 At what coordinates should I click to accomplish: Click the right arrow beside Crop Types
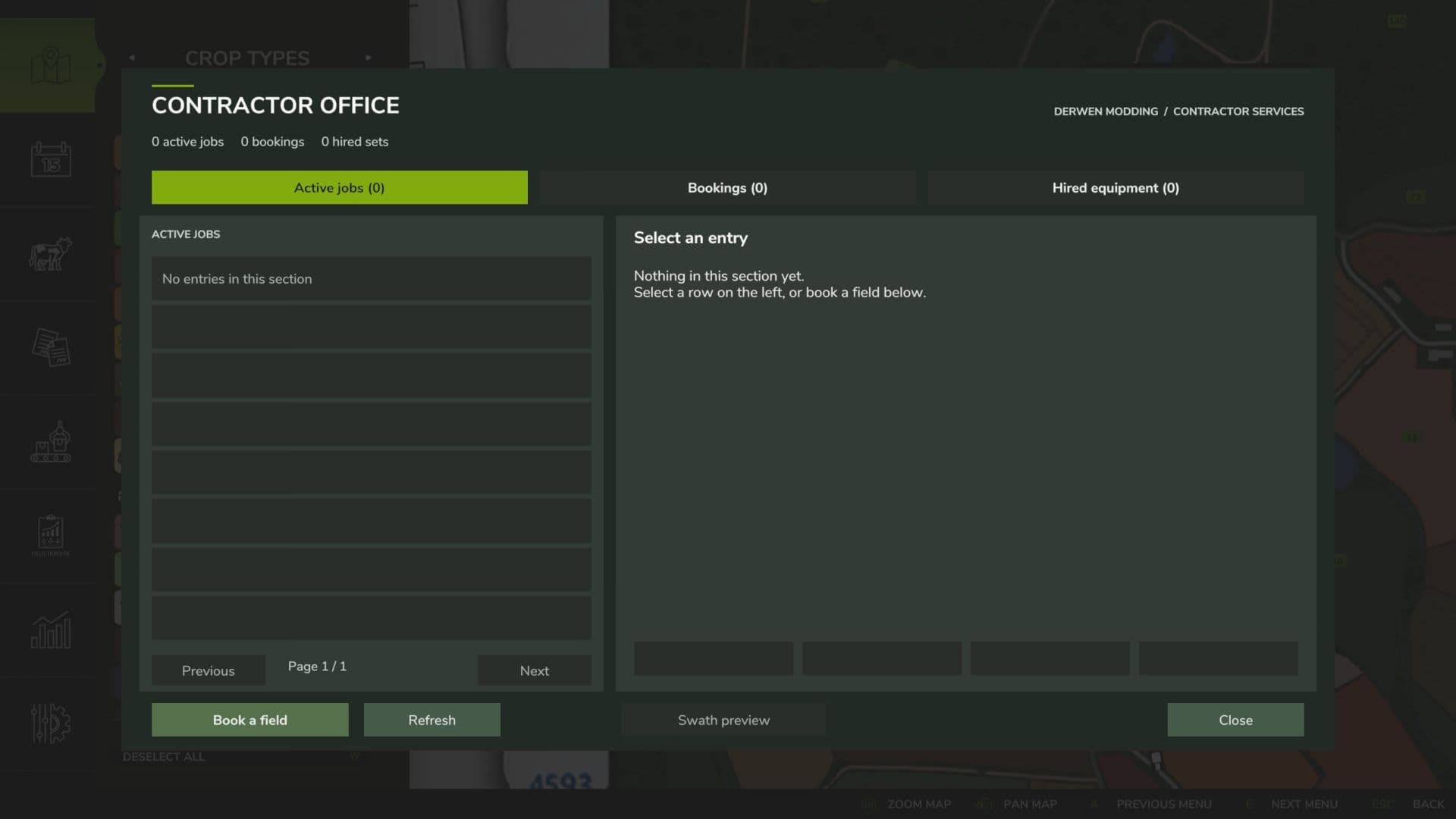369,58
